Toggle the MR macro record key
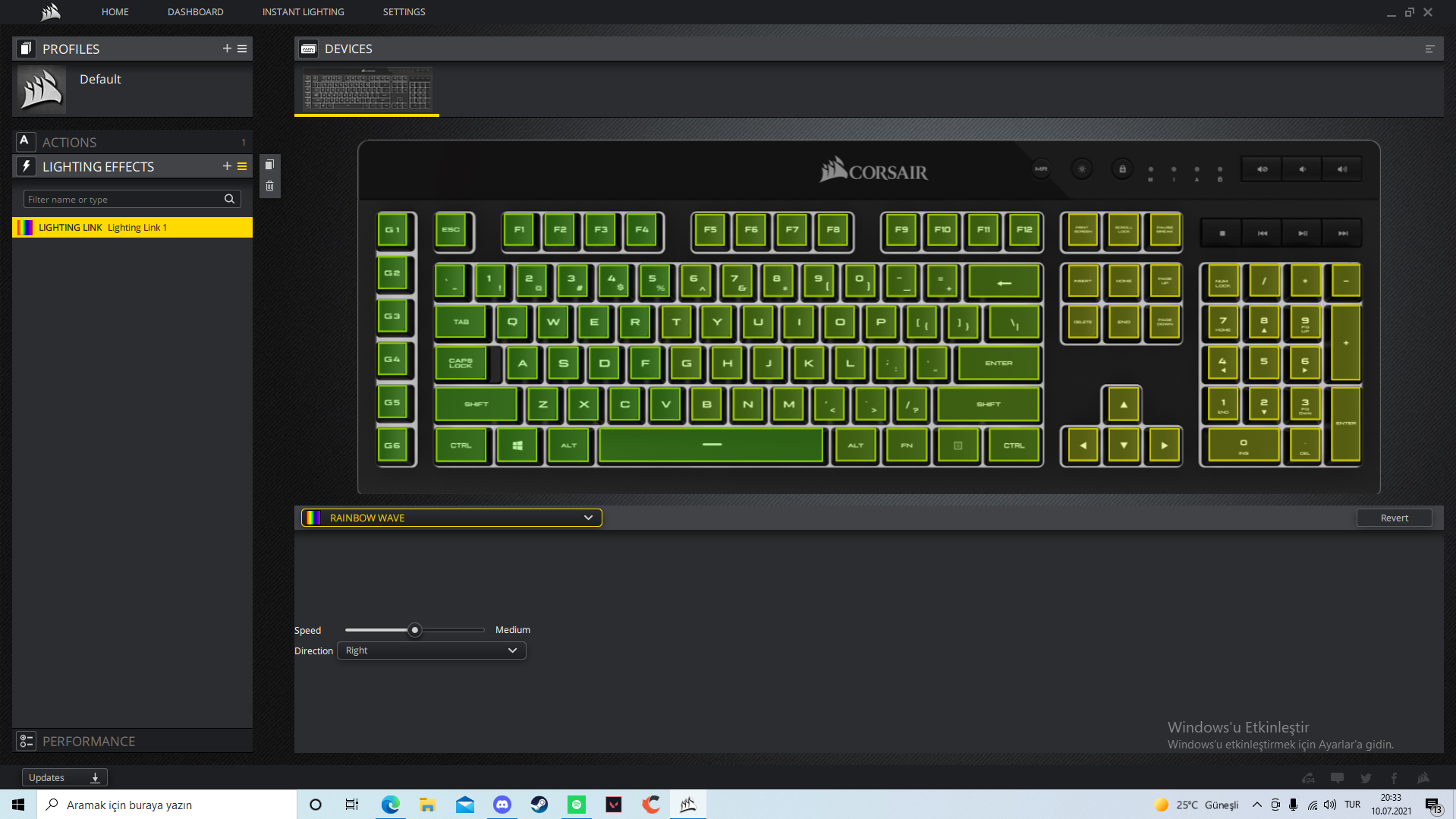1456x819 pixels. 1041,169
